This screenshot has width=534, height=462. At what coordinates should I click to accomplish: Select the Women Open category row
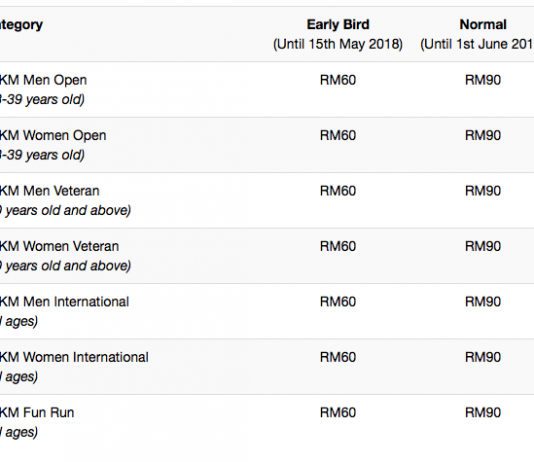coord(267,145)
